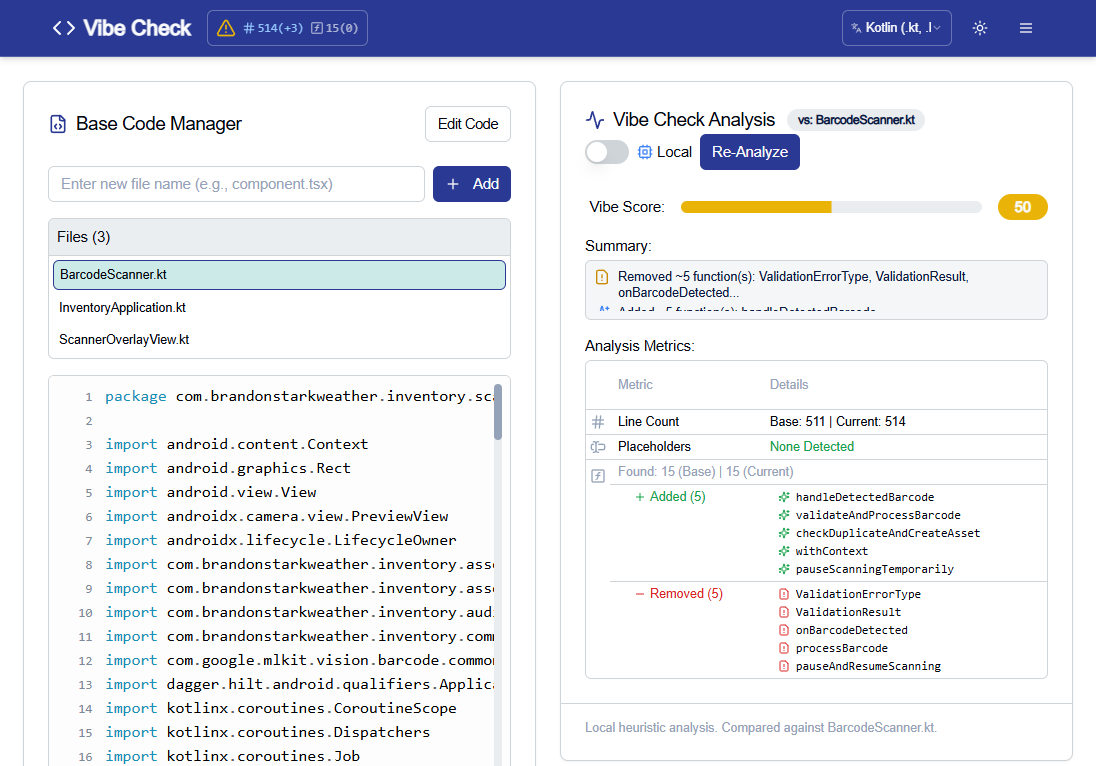
Task: Click the Local chip icon
Action: tap(644, 152)
